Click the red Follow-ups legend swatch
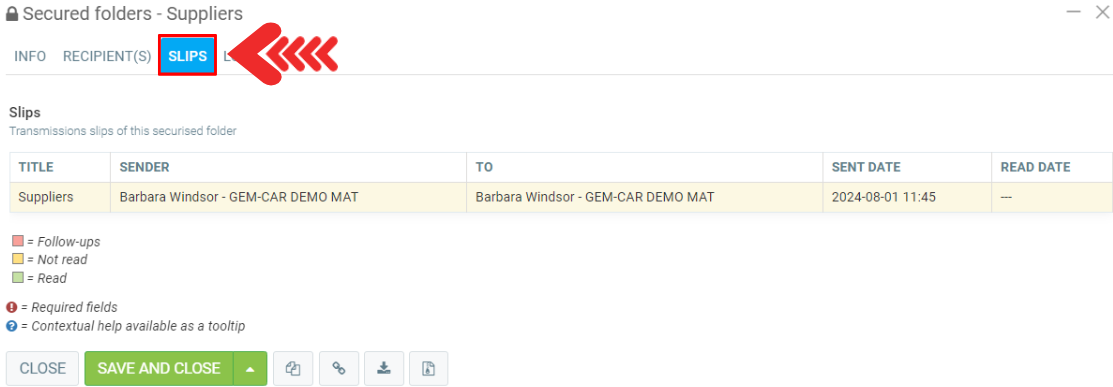Viewport: 1113px width, 387px height. [x=18, y=241]
